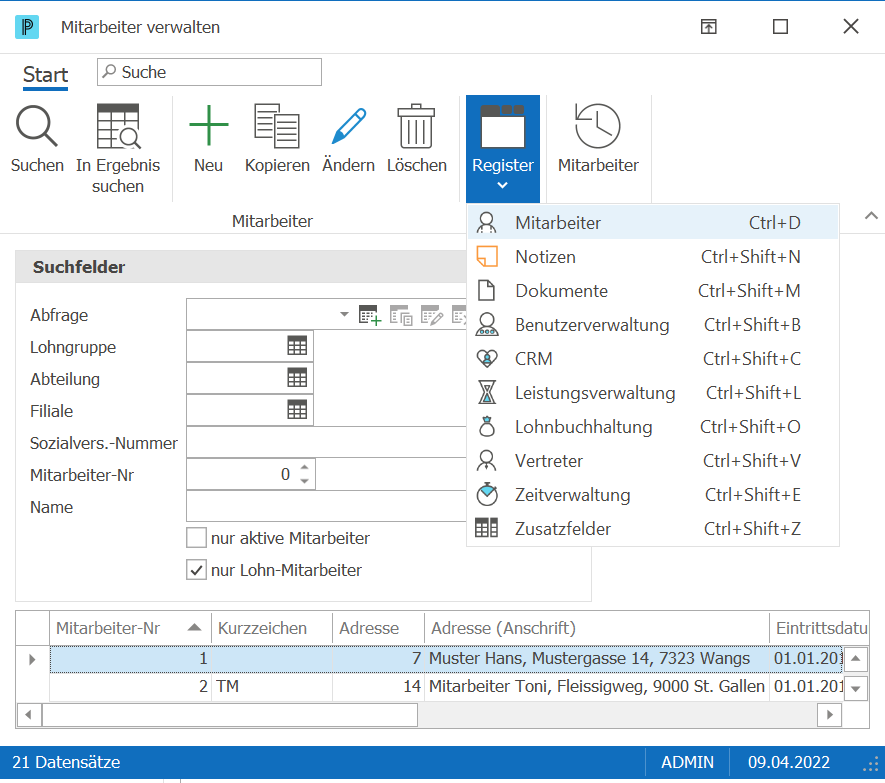
Task: Switch to the Start ribbon tab
Action: (45, 75)
